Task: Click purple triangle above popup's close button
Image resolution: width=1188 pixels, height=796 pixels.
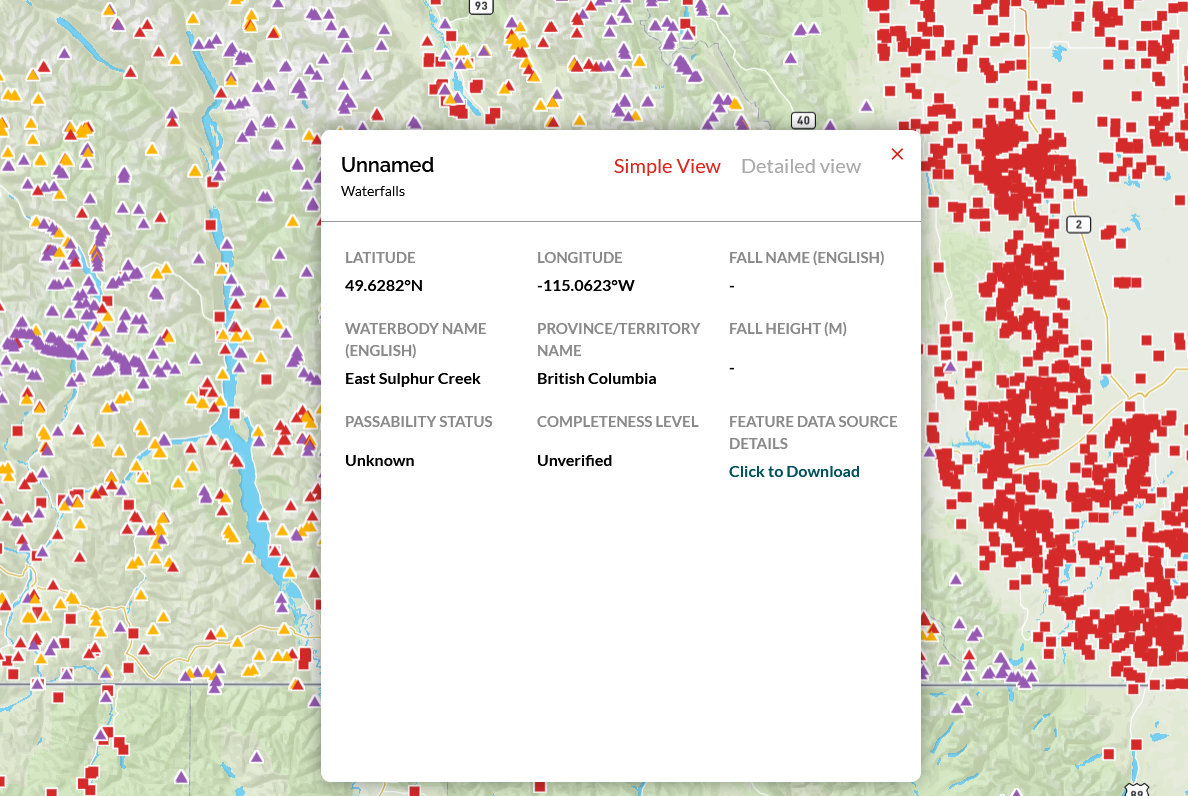Action: (866, 105)
